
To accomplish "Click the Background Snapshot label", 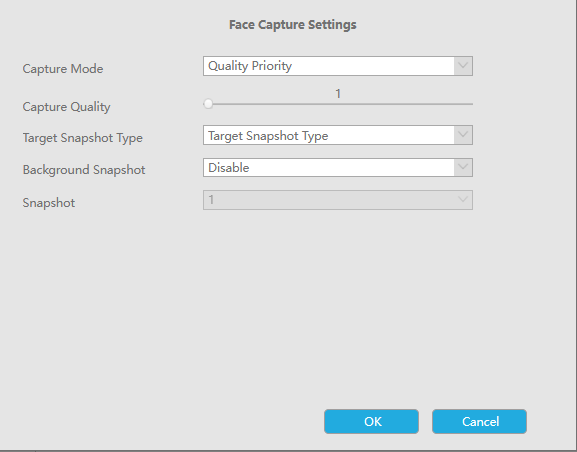I will (x=84, y=170).
